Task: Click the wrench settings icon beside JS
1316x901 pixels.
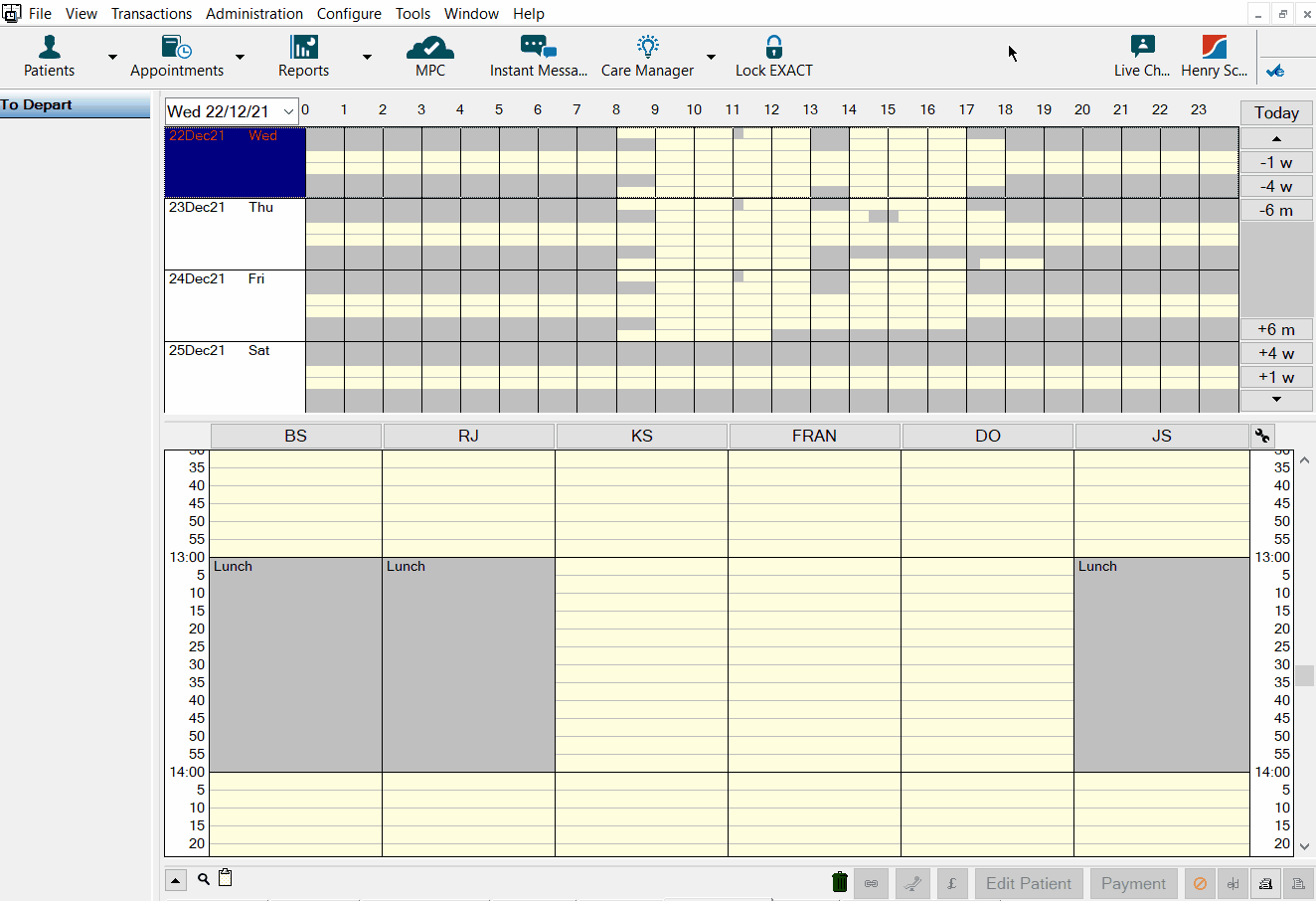Action: click(1261, 436)
